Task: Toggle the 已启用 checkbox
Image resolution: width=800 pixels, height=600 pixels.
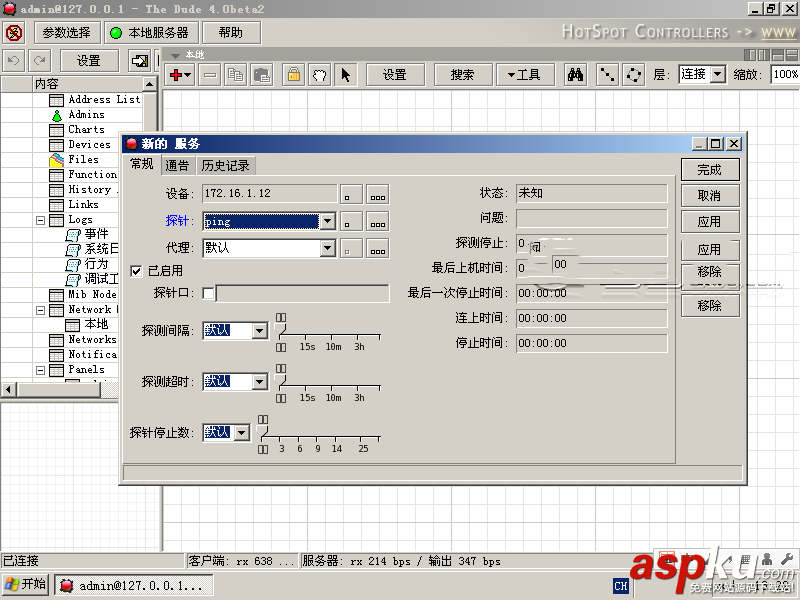Action: (136, 271)
